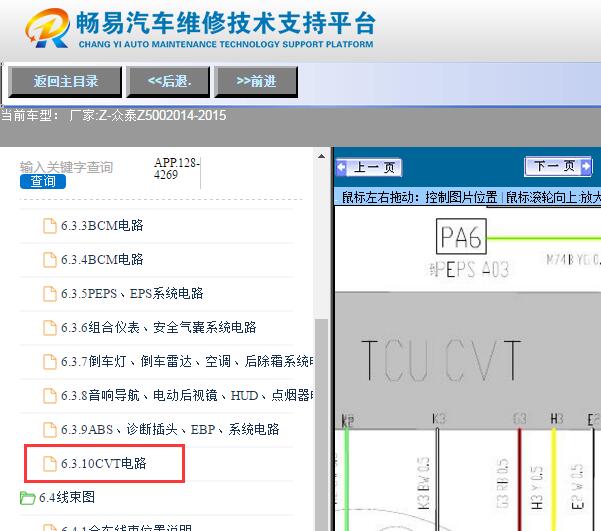Open the previous page with 上一页
Viewport: 601px width, 531px height.
pos(369,167)
